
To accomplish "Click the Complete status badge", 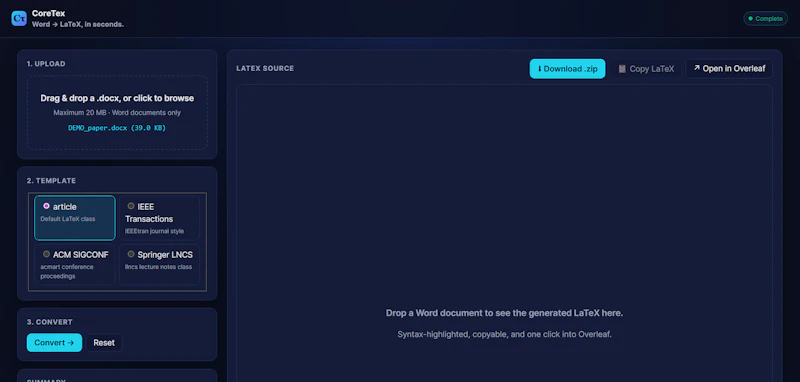I will 765,18.
